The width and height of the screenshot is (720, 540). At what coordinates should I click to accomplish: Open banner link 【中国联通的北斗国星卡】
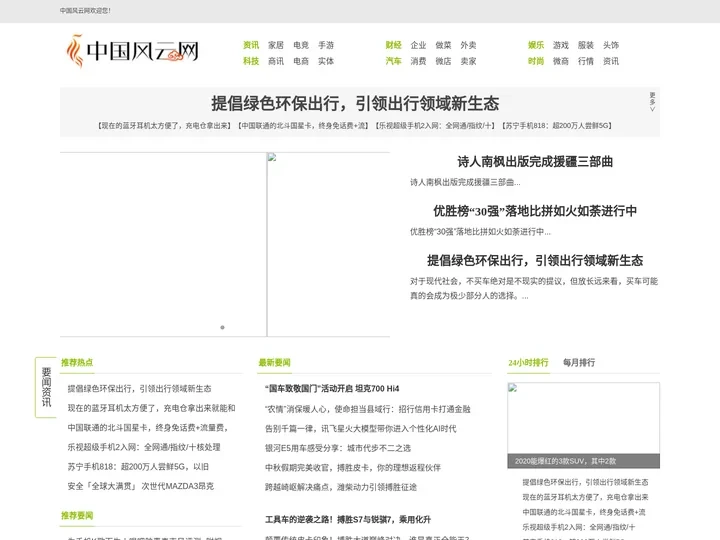303,125
